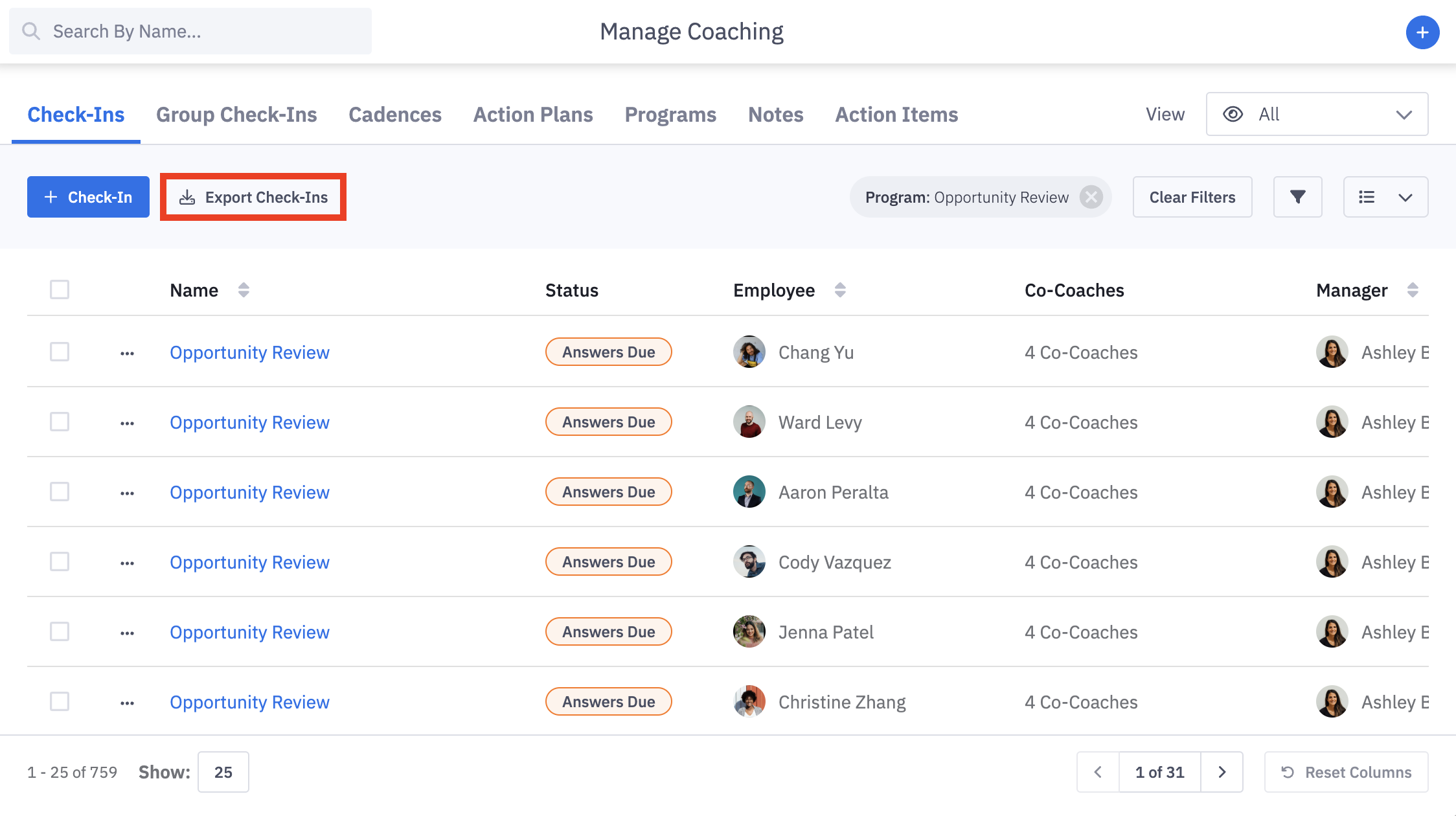Open the filter funnel icon
The width and height of the screenshot is (1456, 816).
pos(1297,197)
